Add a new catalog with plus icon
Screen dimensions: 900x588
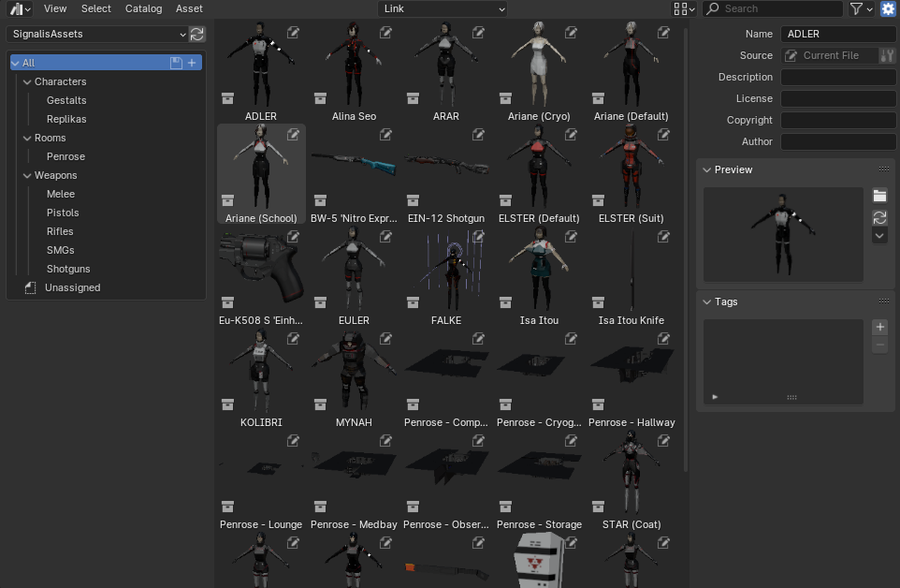tap(192, 63)
